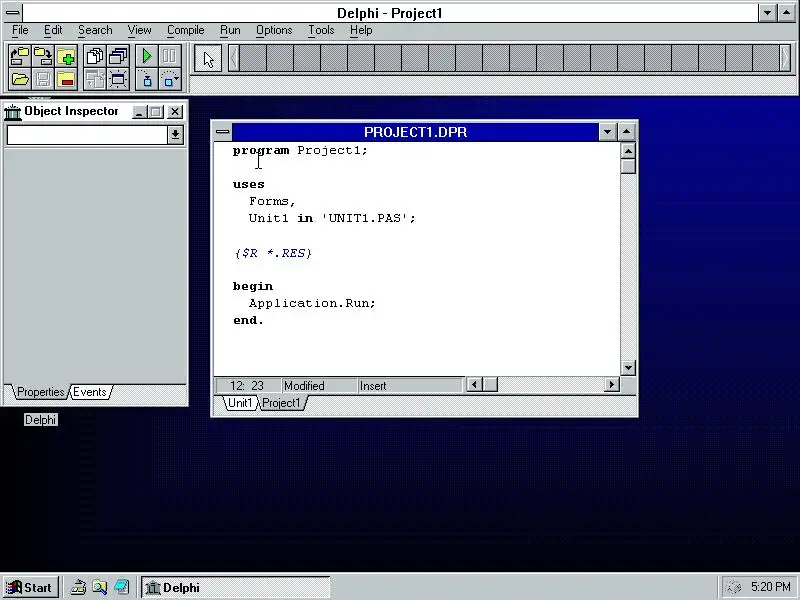Click the '{$R *.RES}' directive line

tap(273, 253)
